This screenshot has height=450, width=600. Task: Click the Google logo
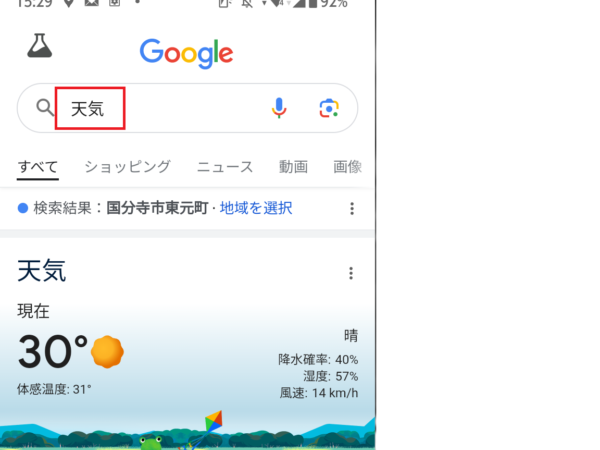click(186, 53)
